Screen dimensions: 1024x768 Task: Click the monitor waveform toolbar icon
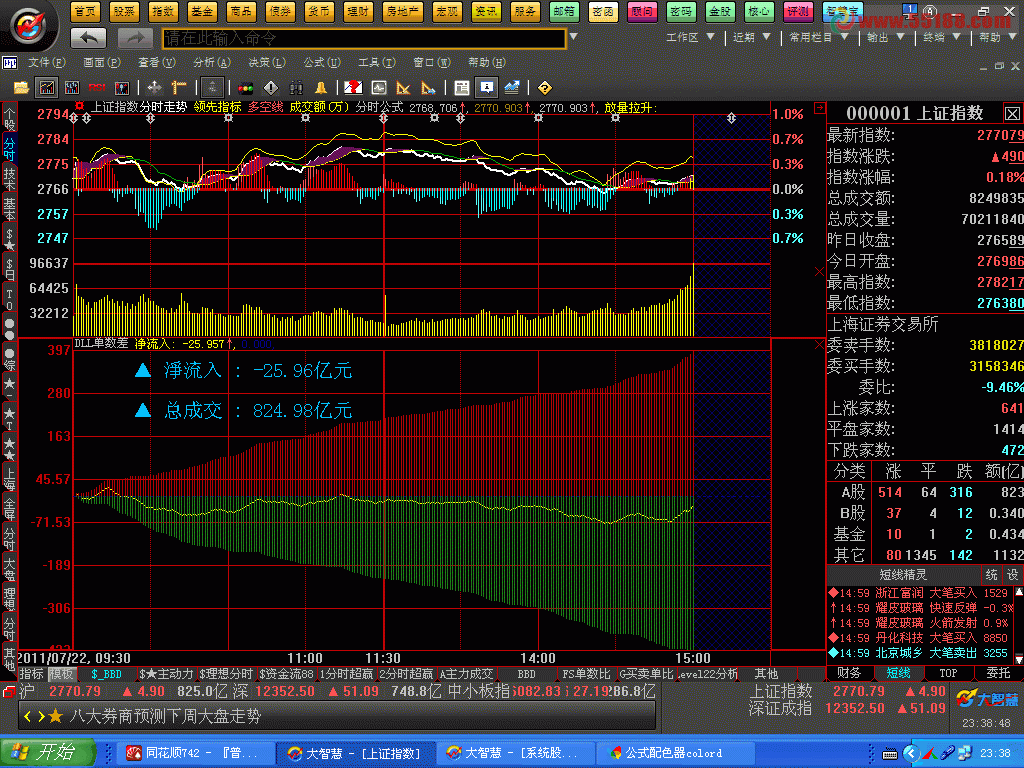point(379,88)
